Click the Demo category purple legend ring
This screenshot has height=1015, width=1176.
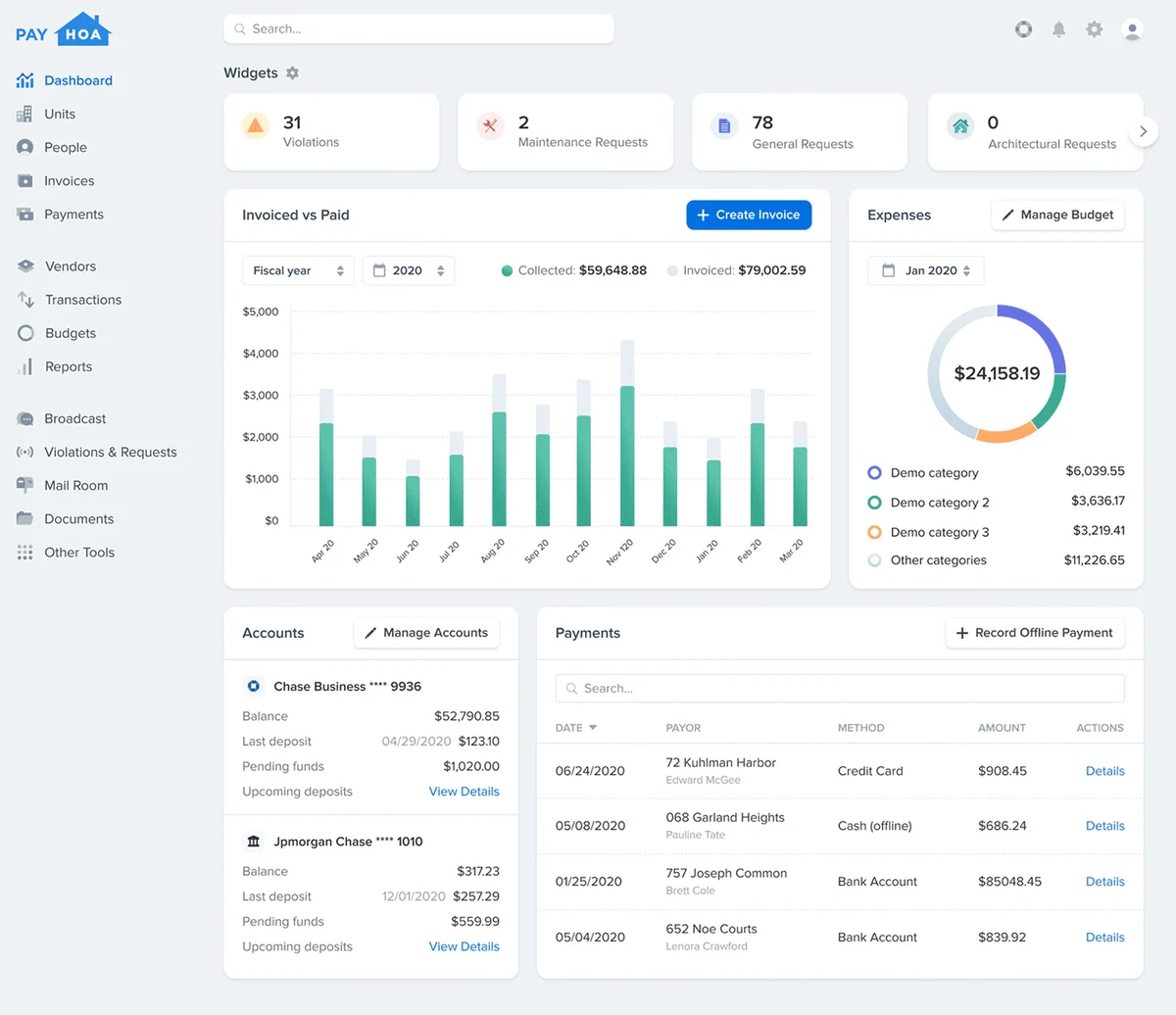(874, 472)
